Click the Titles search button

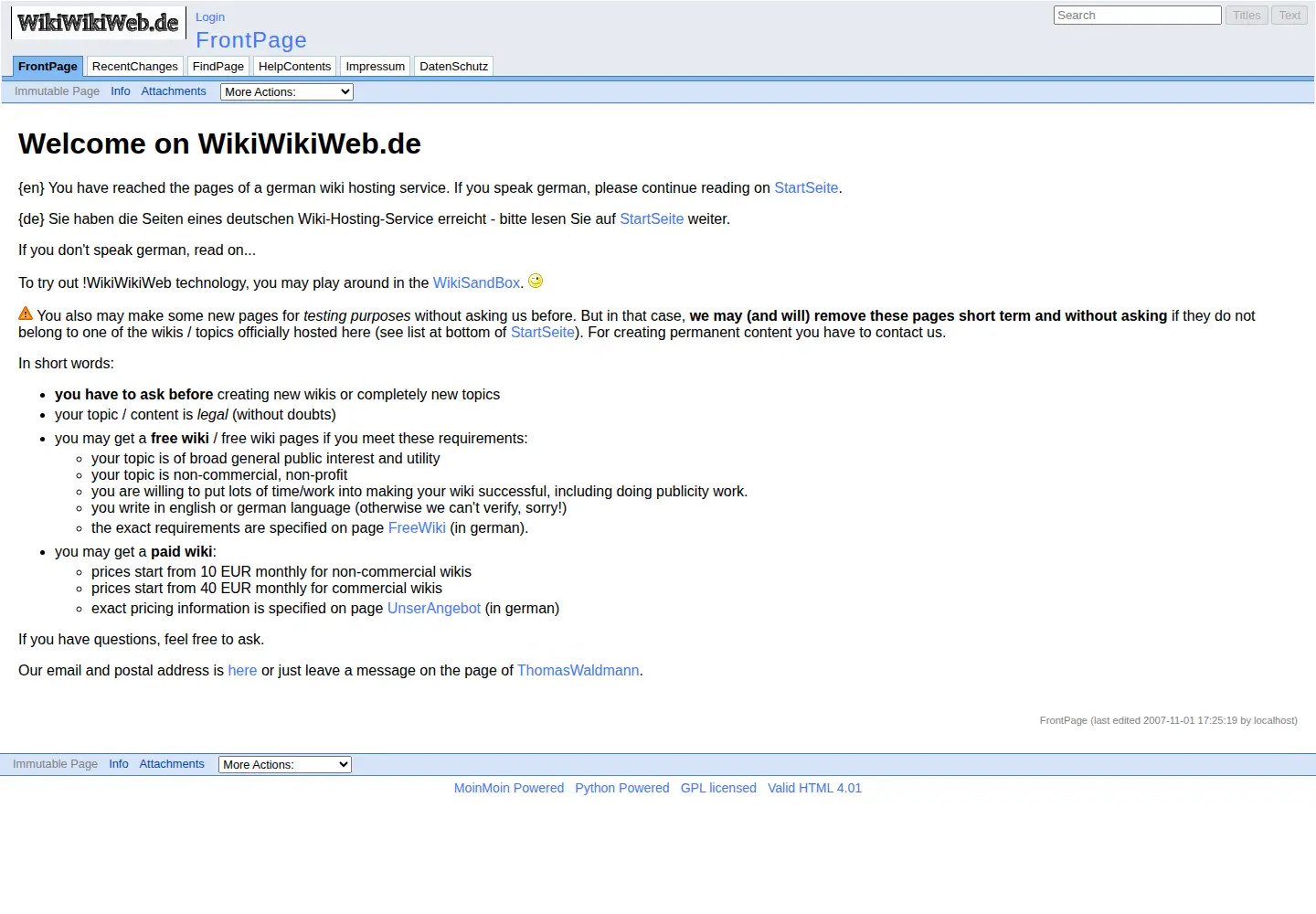tap(1247, 15)
